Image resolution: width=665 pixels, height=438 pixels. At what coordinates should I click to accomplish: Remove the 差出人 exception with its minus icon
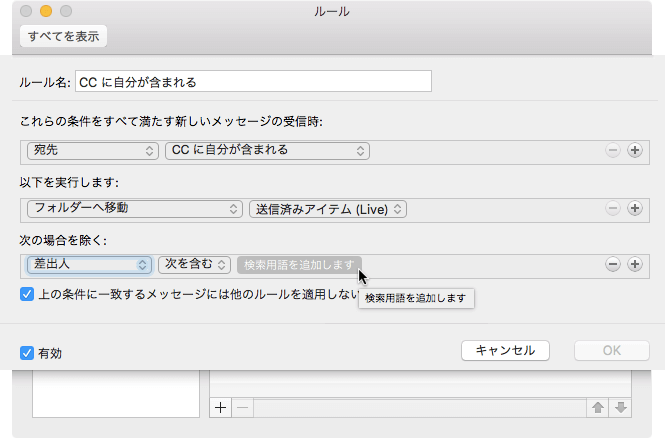click(x=612, y=264)
